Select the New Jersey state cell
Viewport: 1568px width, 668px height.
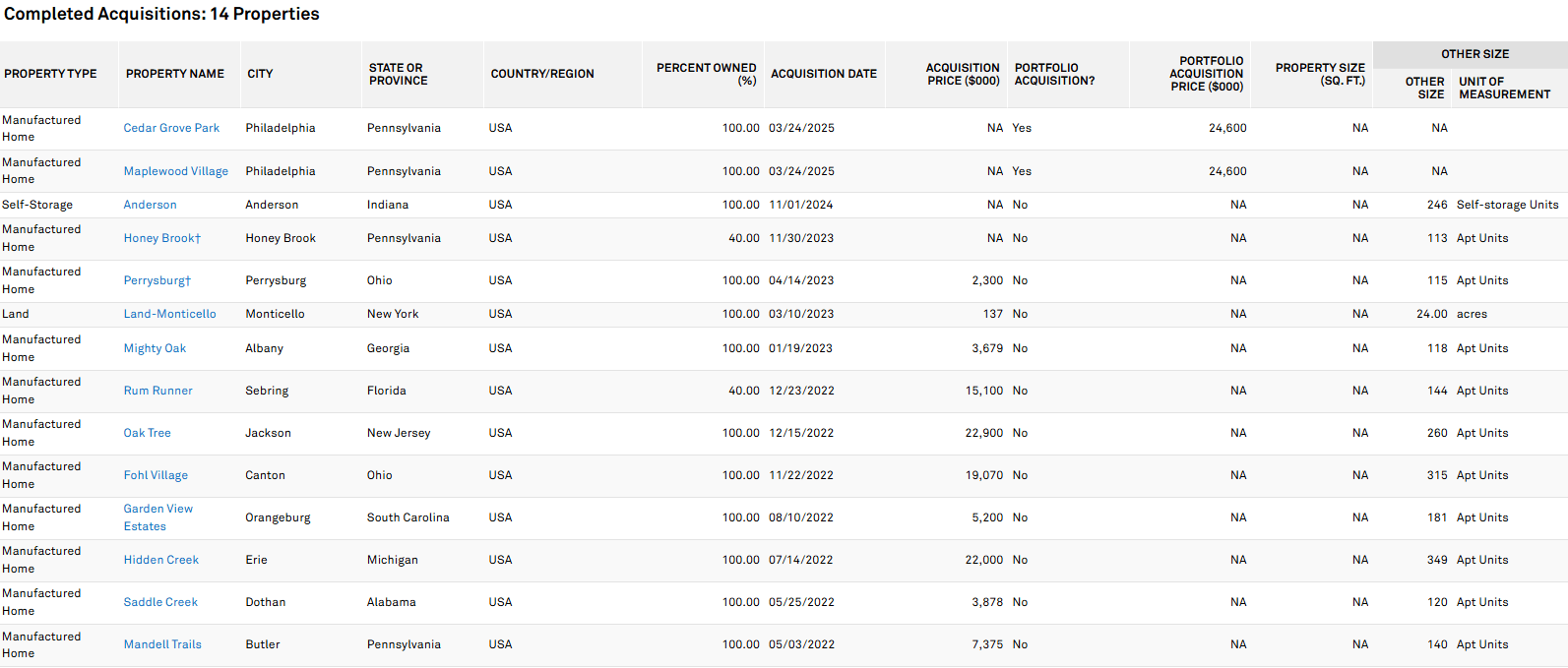click(x=399, y=433)
